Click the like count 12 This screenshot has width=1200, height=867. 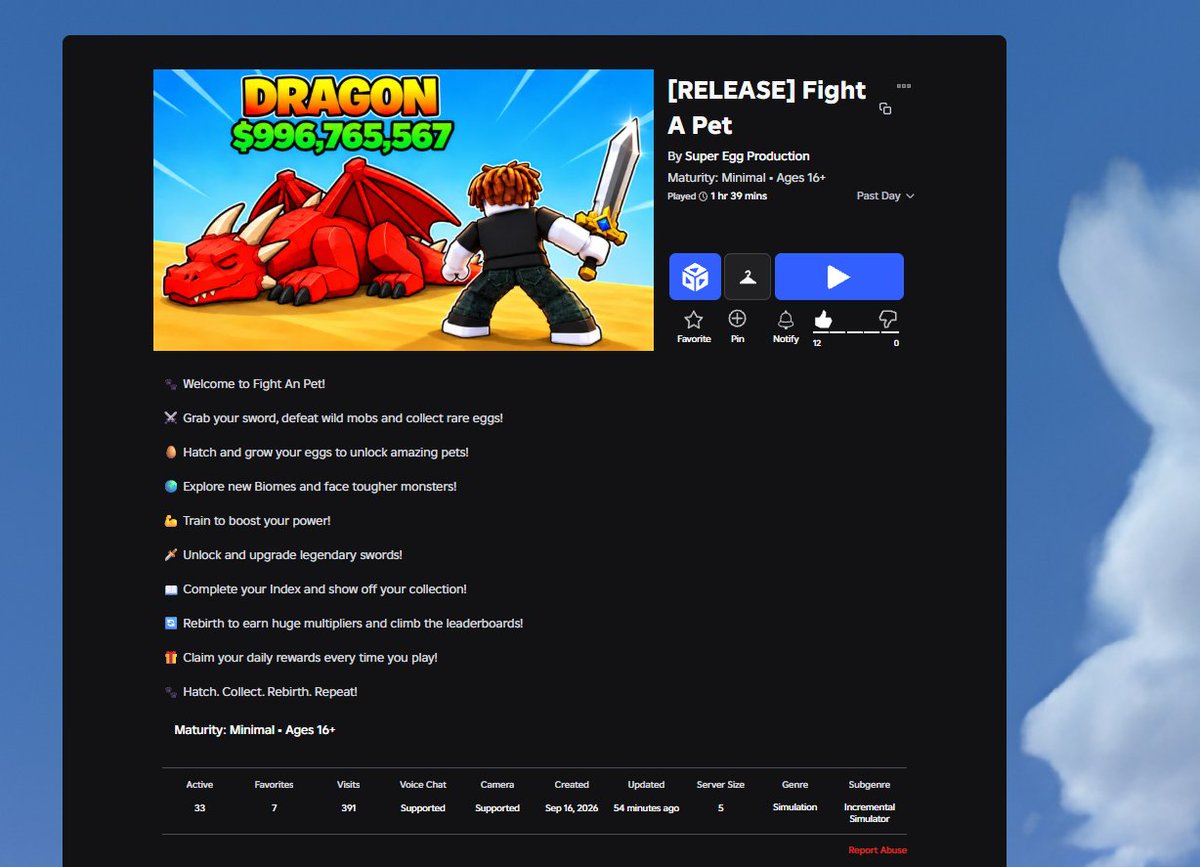click(x=817, y=343)
